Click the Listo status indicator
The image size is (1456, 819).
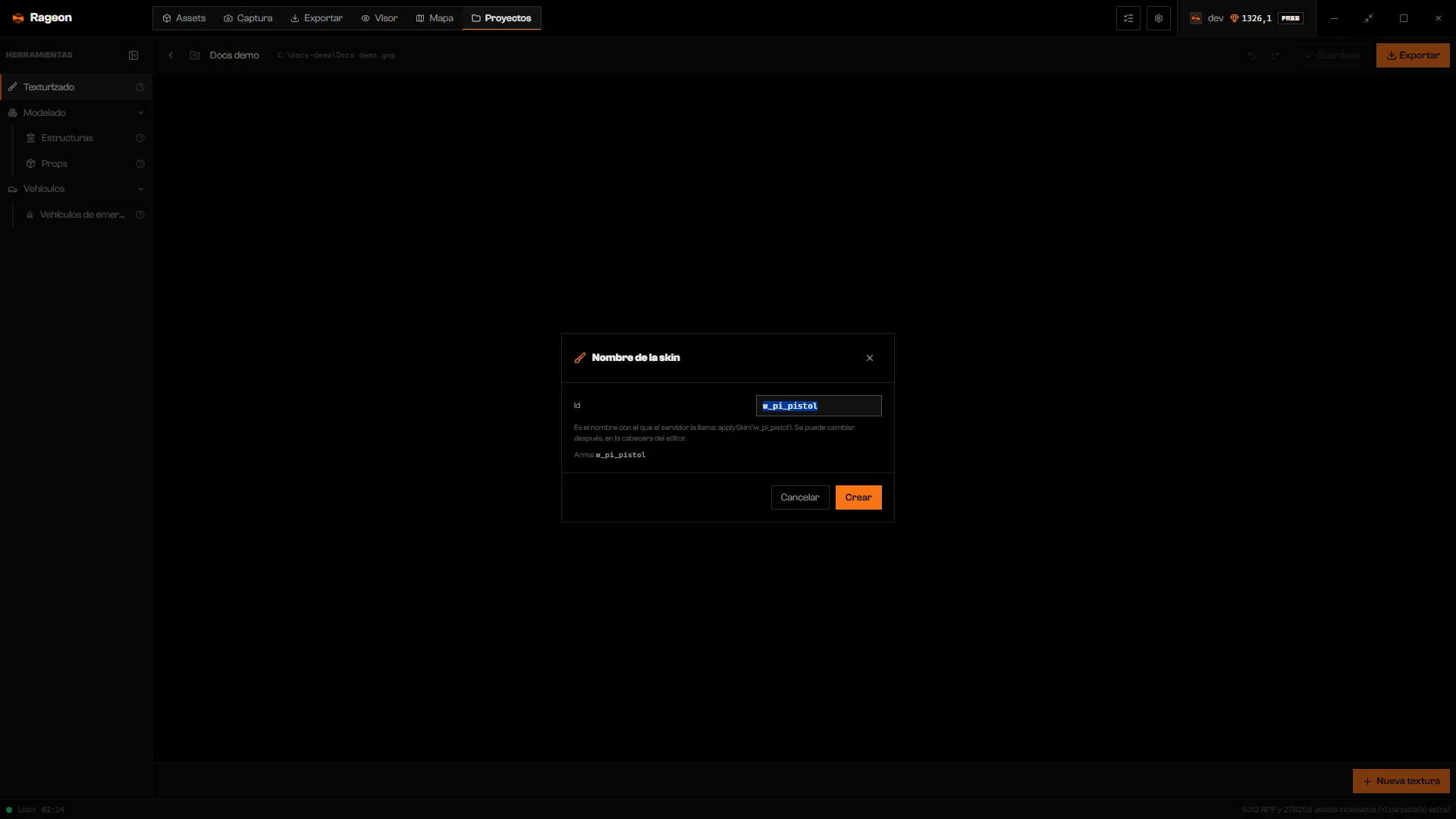tap(21, 810)
